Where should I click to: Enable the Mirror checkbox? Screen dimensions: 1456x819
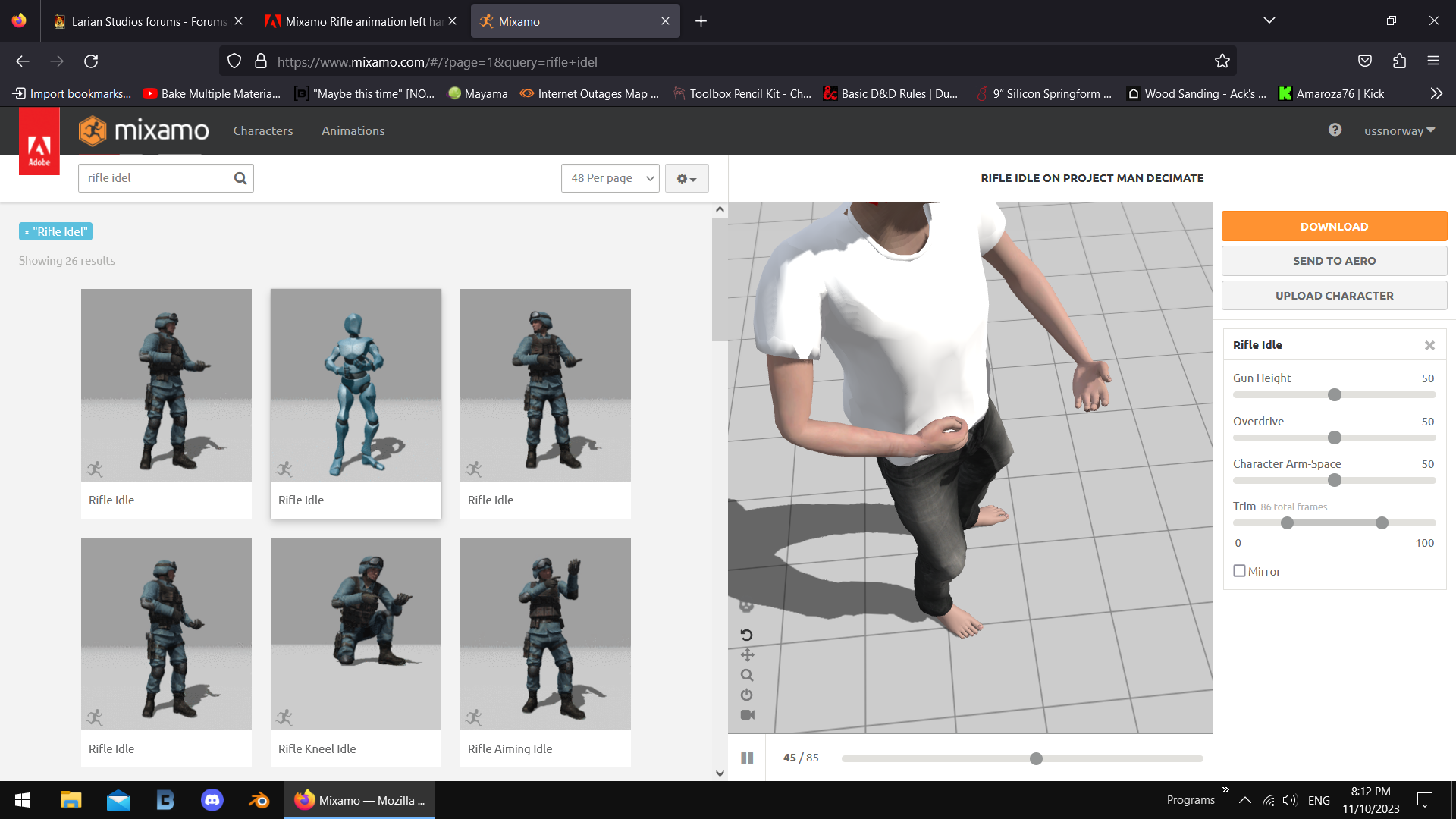1240,570
